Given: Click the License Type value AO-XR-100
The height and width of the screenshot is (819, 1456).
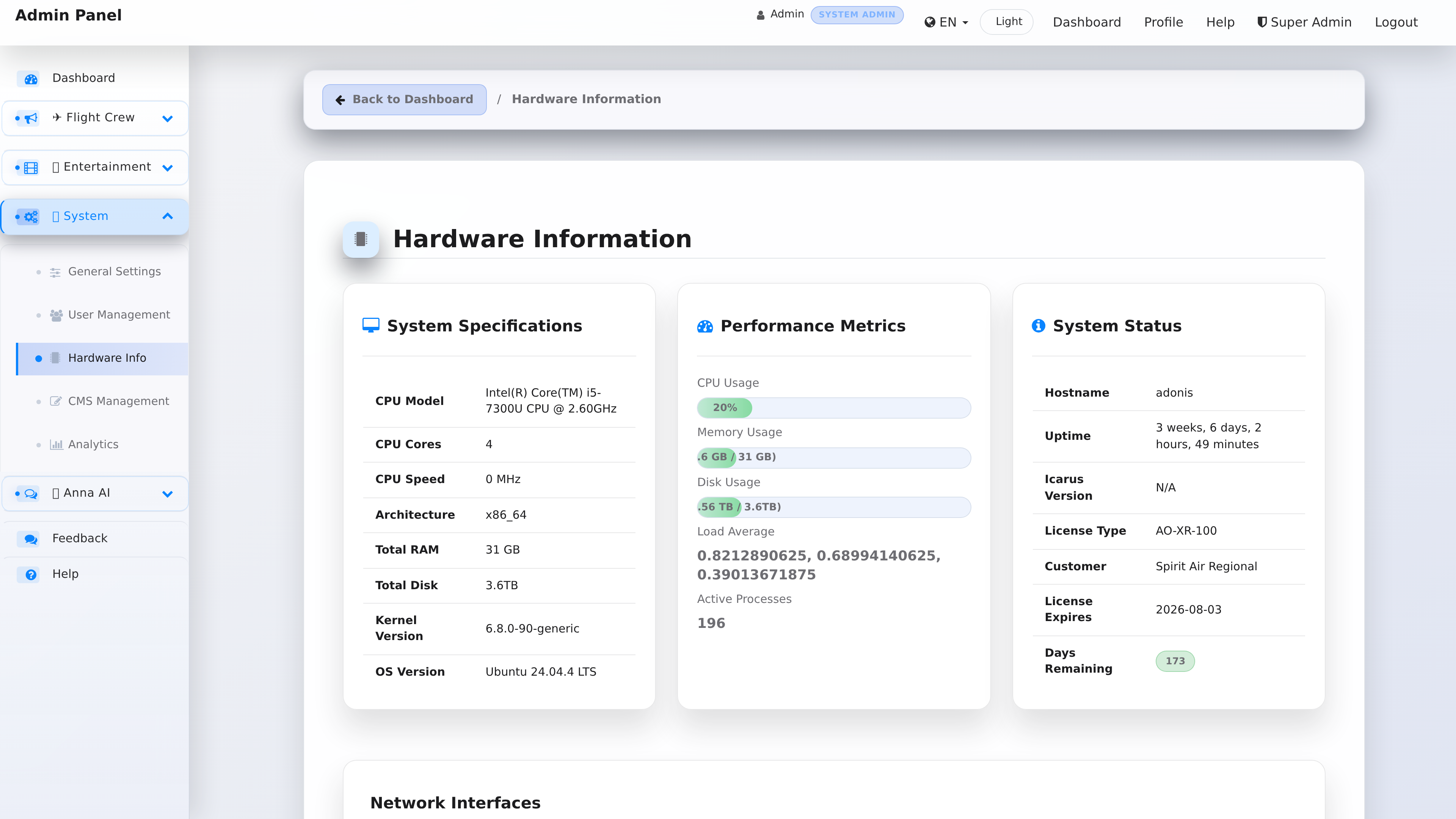Looking at the screenshot, I should tap(1186, 531).
